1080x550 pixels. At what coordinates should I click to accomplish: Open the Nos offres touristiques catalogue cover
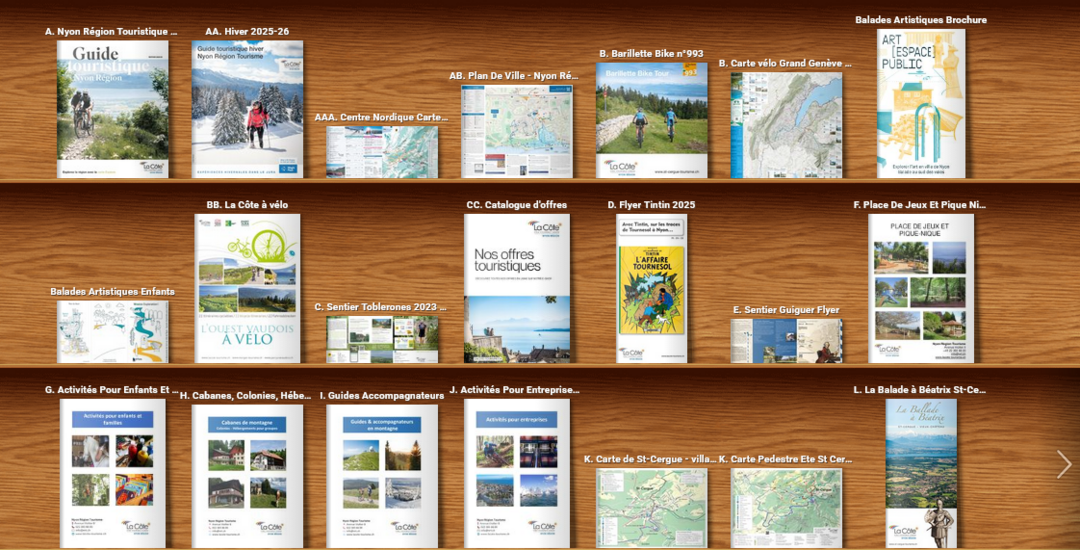pos(517,288)
